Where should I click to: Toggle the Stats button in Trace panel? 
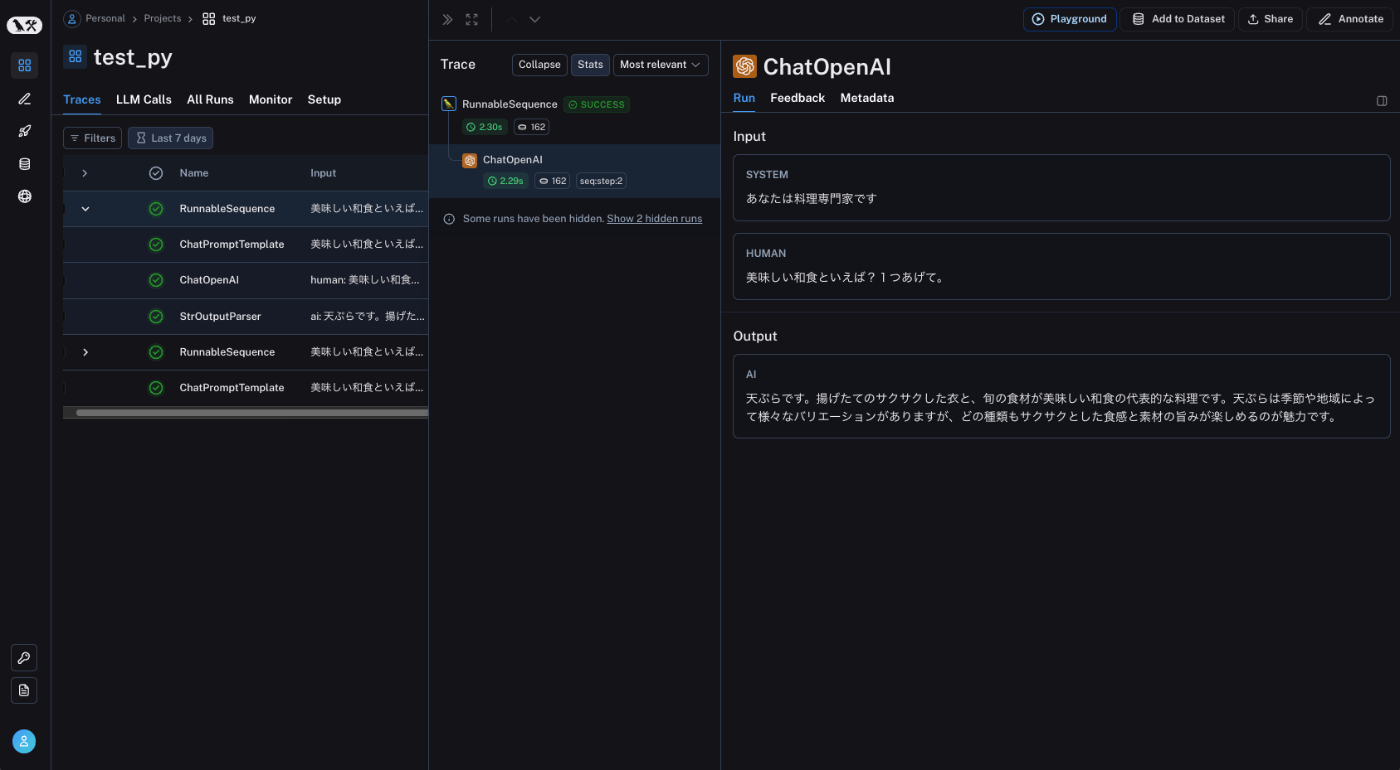click(x=590, y=65)
